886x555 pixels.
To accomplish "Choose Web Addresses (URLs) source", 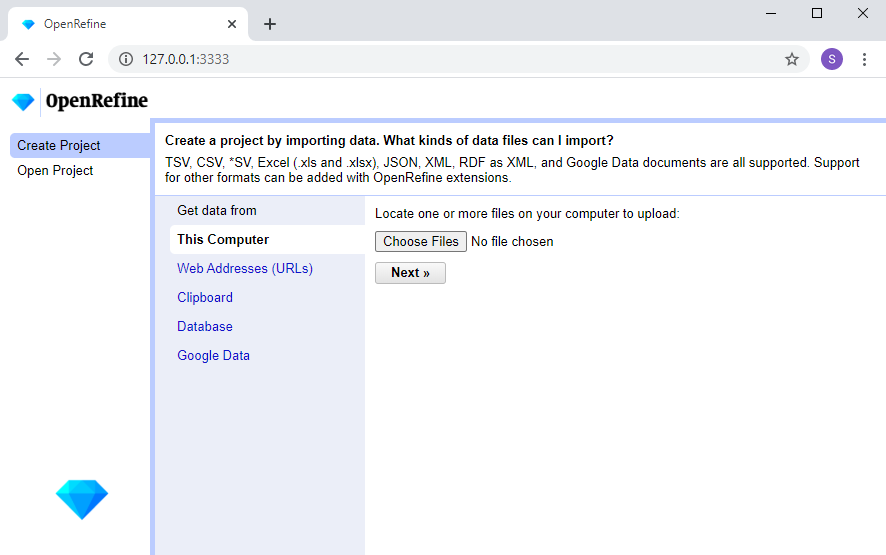I will click(x=245, y=268).
